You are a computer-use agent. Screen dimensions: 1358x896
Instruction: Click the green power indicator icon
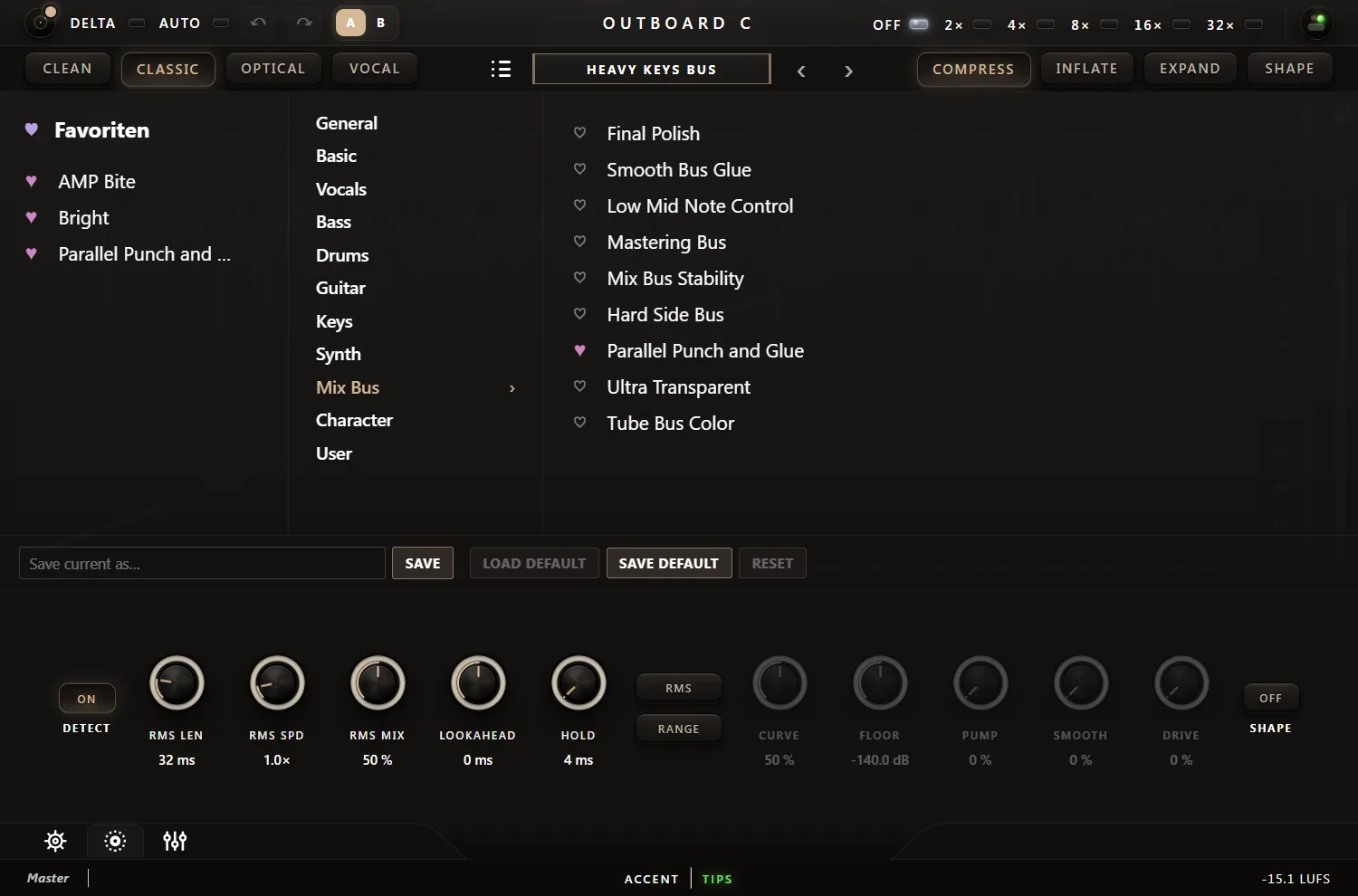[x=1316, y=23]
